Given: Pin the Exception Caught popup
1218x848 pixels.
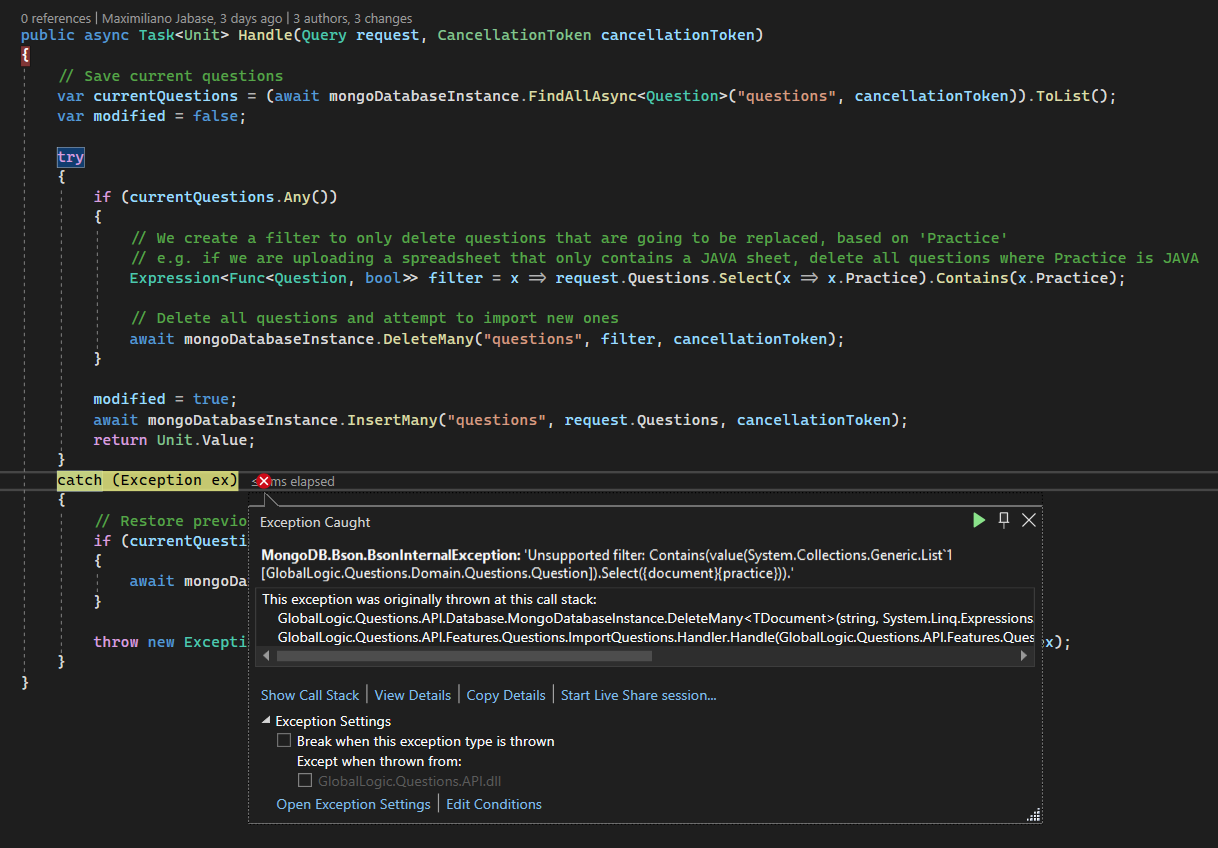Looking at the screenshot, I should 1004,520.
